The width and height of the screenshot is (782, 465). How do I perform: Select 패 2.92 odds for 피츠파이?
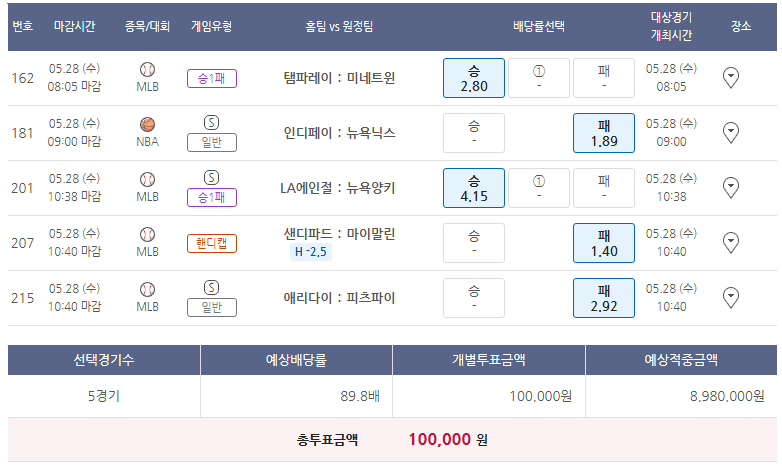[604, 297]
